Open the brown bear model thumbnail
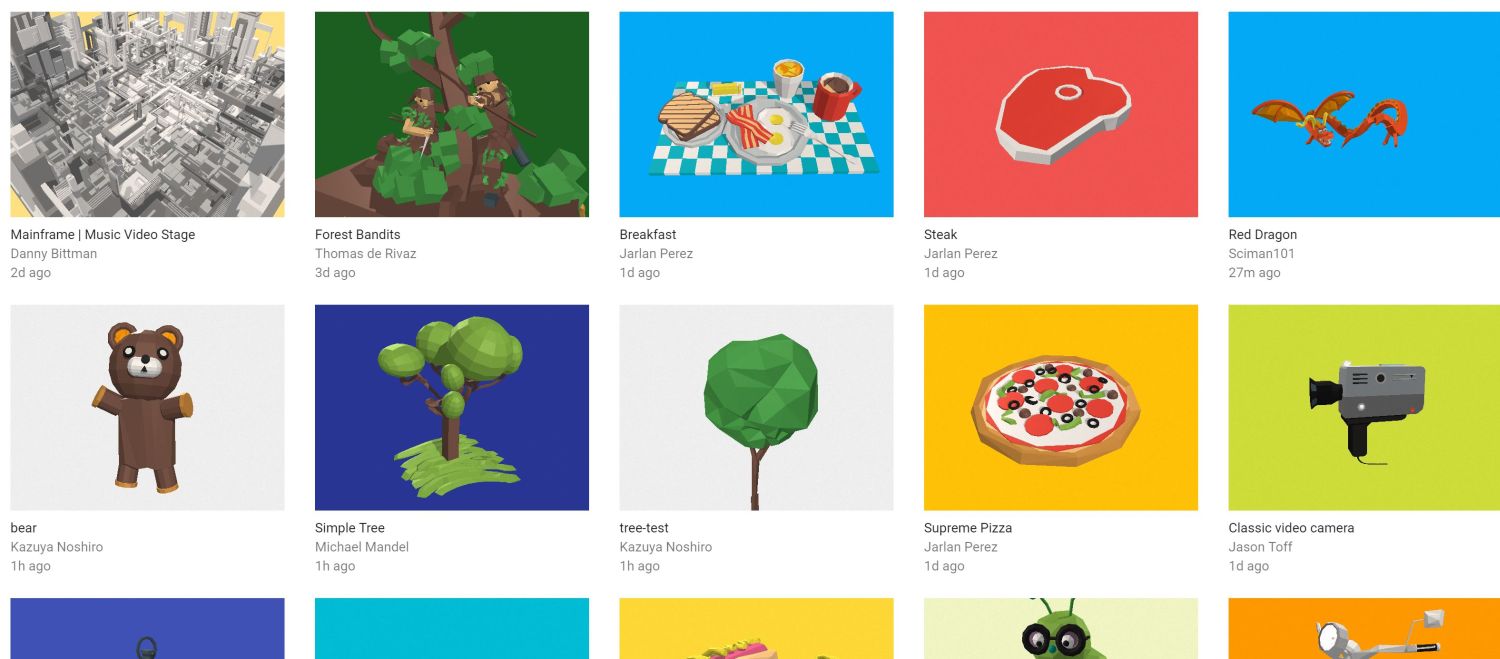1500x659 pixels. point(147,408)
